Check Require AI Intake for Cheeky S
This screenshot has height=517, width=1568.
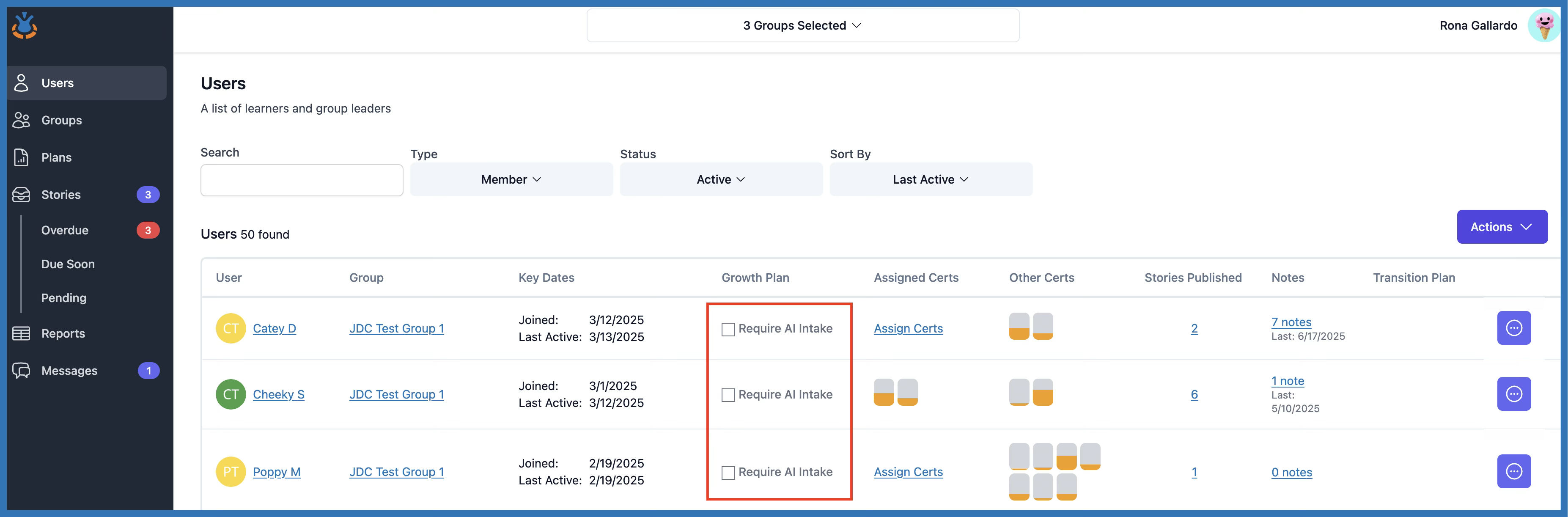coord(728,395)
